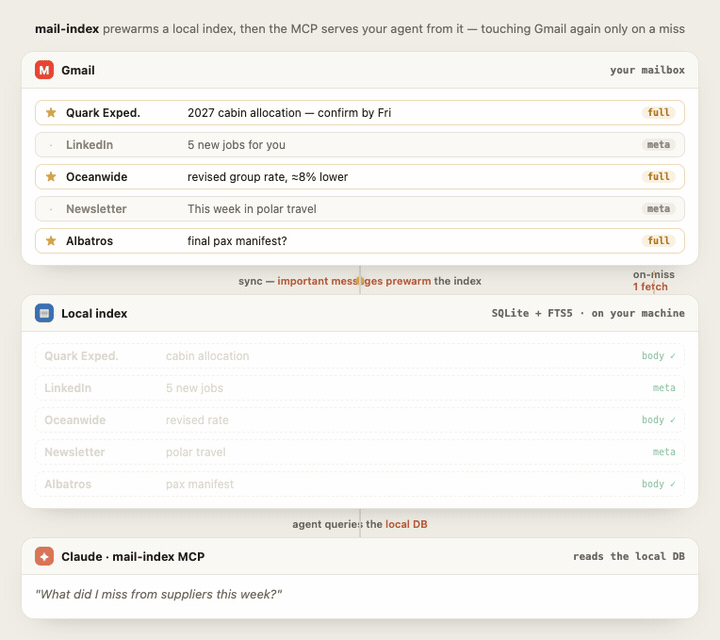Screen dimensions: 720x640
Task: Click the 'Newsletter' sender name in Gmail
Action: click(x=96, y=209)
